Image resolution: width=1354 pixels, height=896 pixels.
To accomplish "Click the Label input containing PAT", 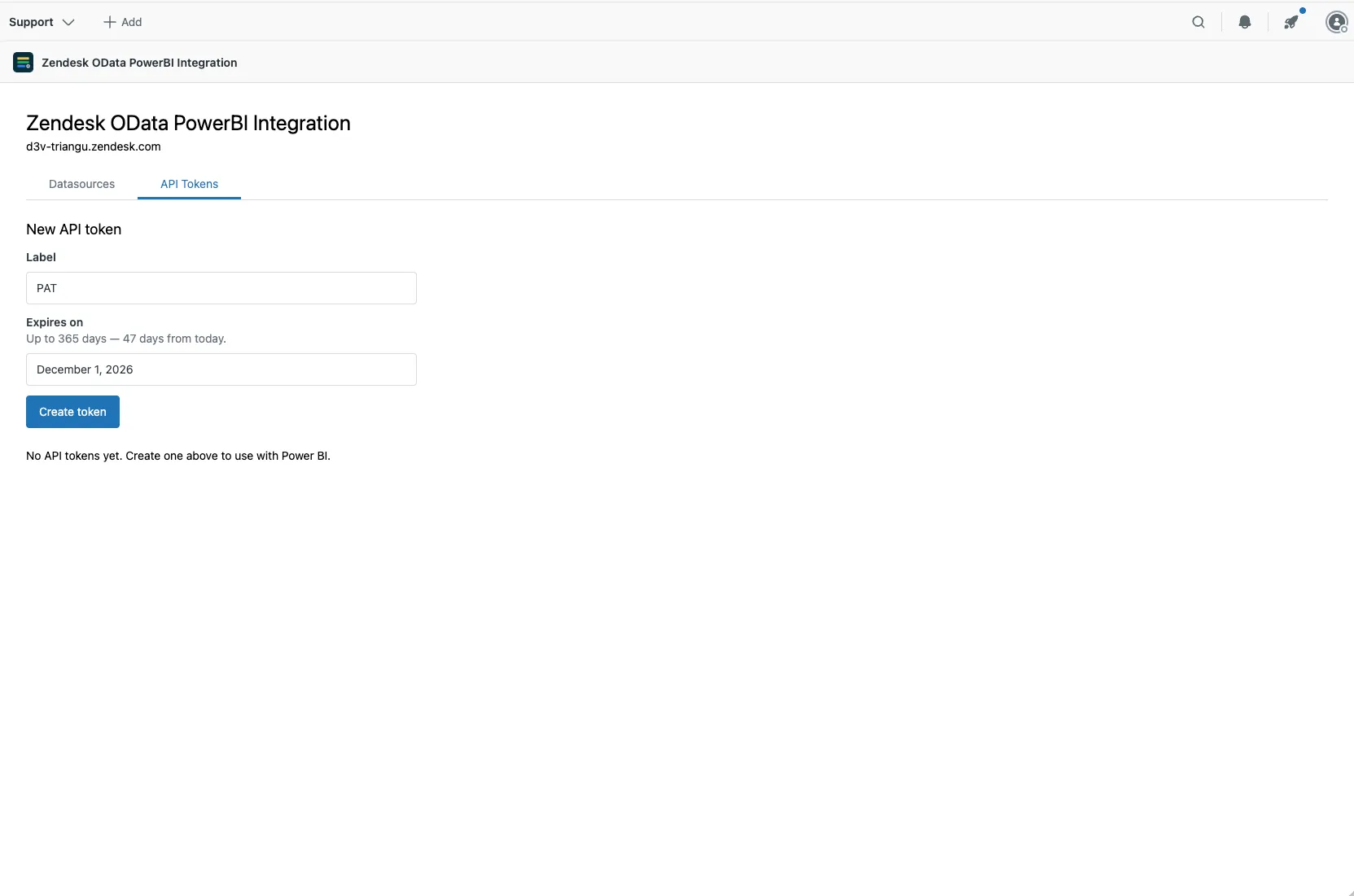I will tap(221, 288).
